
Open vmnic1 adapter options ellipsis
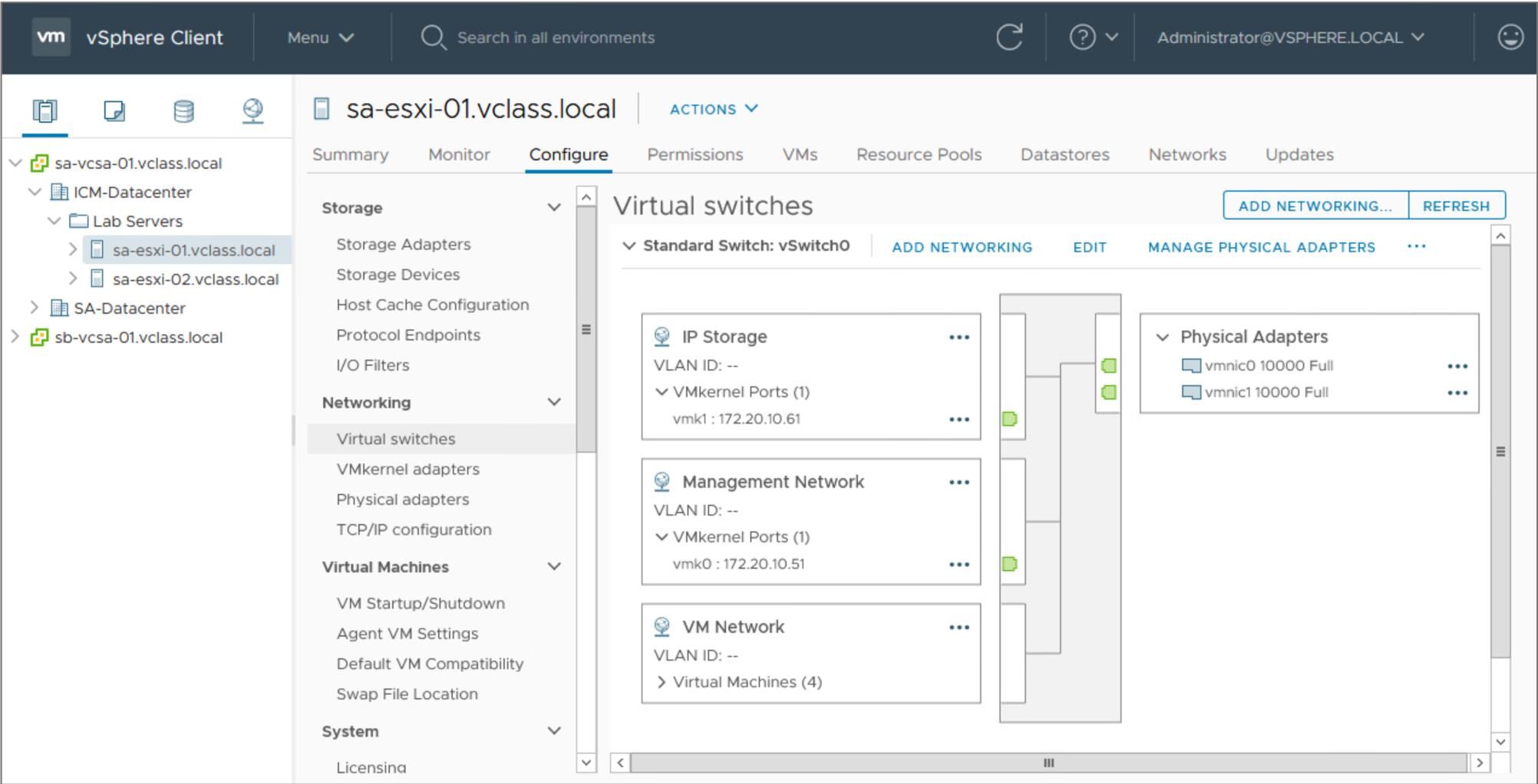pyautogui.click(x=1457, y=393)
